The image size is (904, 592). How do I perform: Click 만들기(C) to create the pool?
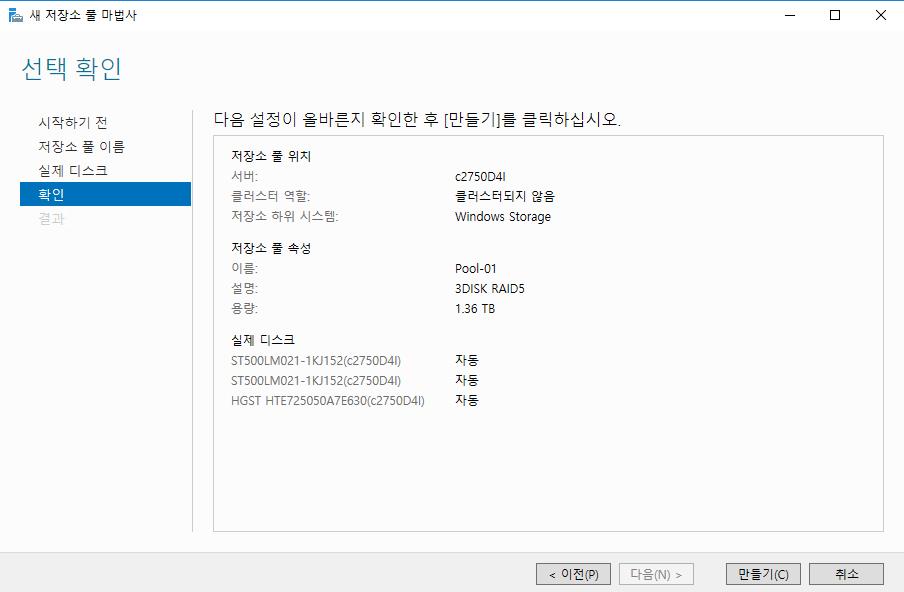(763, 574)
